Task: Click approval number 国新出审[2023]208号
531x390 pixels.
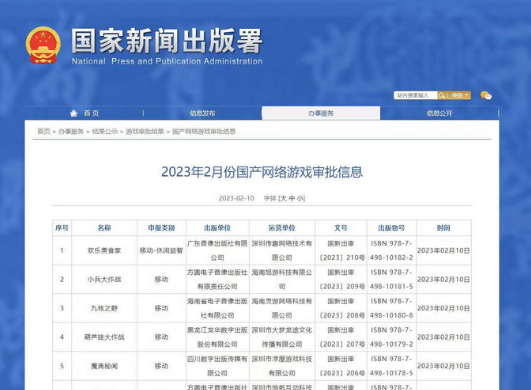Action: pos(341,308)
